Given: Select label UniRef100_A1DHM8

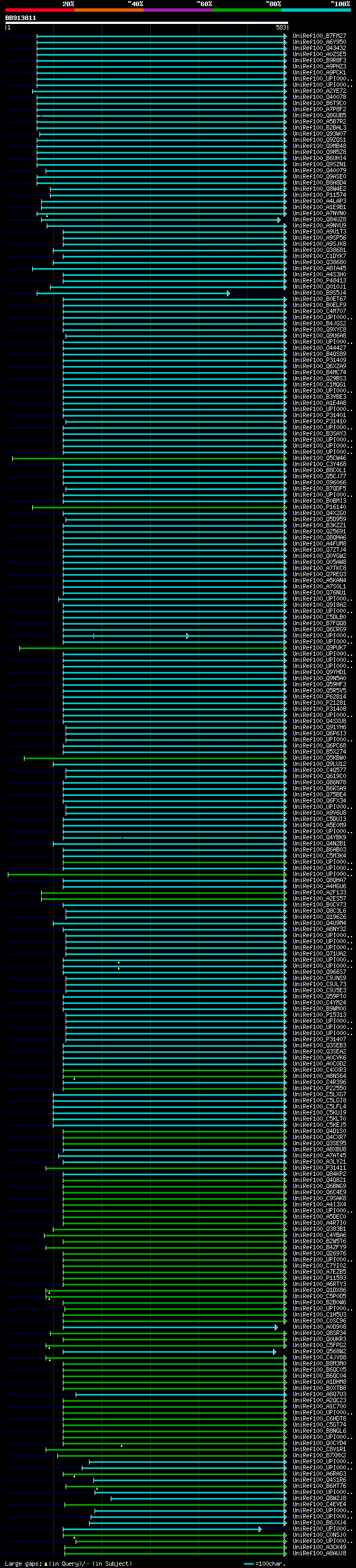Looking at the screenshot, I should pyautogui.click(x=319, y=1382).
